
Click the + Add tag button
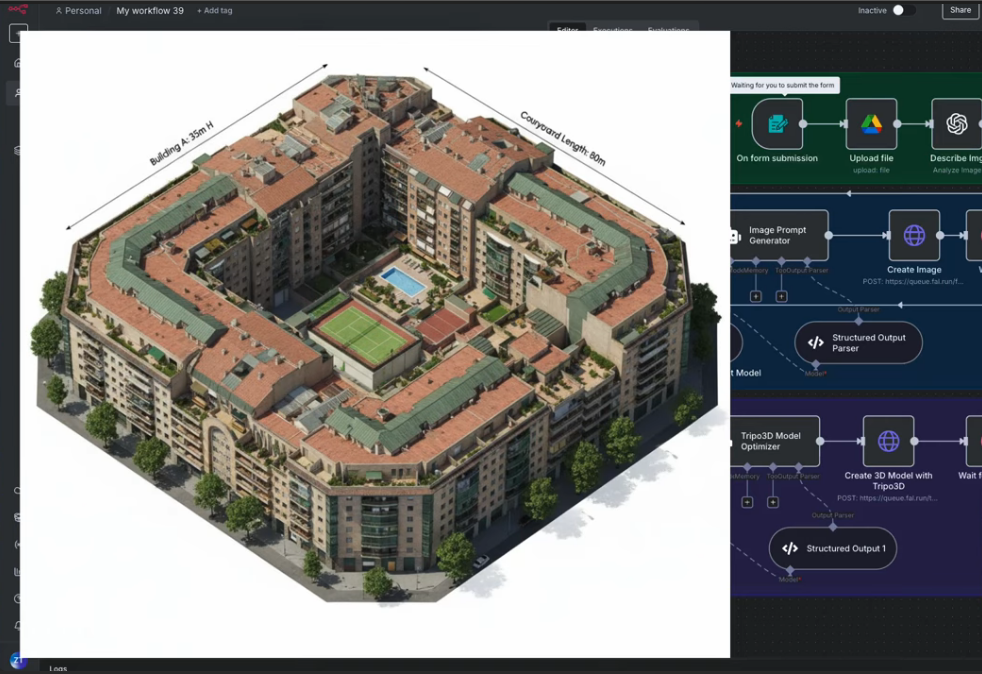pos(214,11)
